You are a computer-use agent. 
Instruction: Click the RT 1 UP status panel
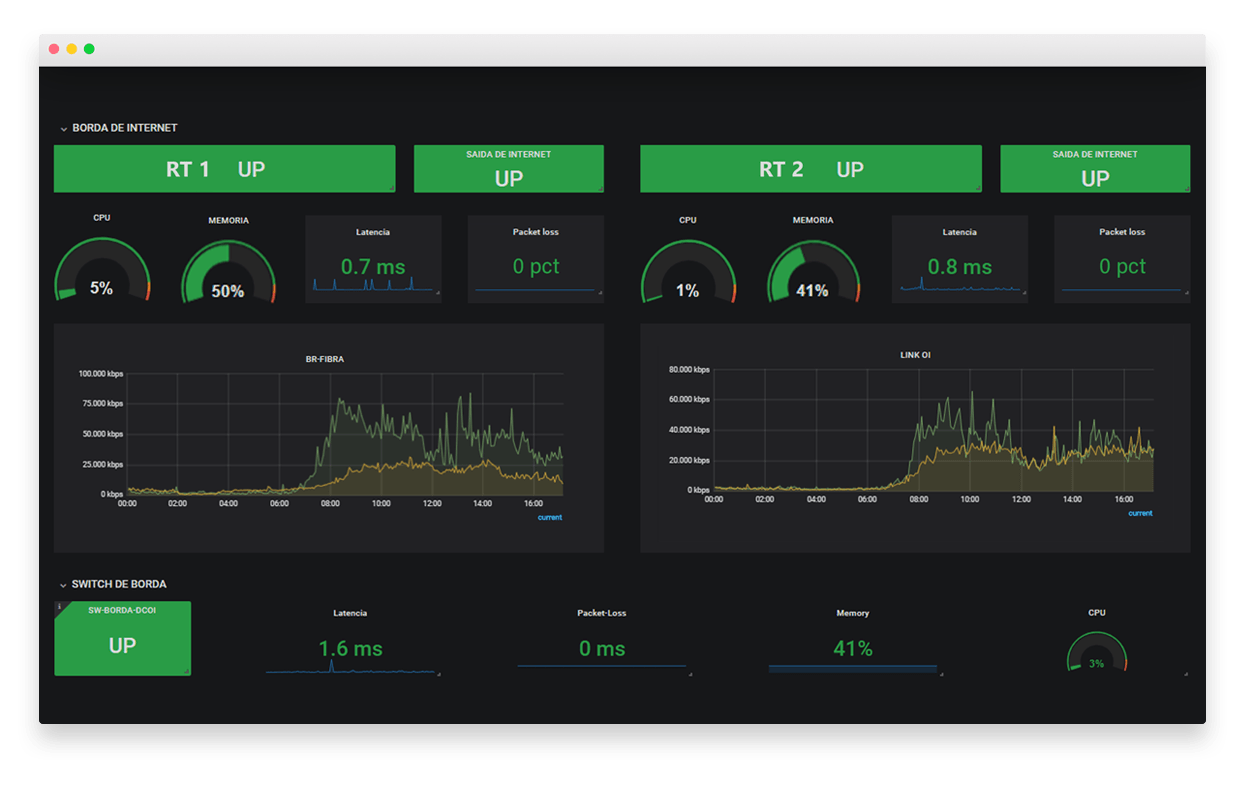(224, 168)
